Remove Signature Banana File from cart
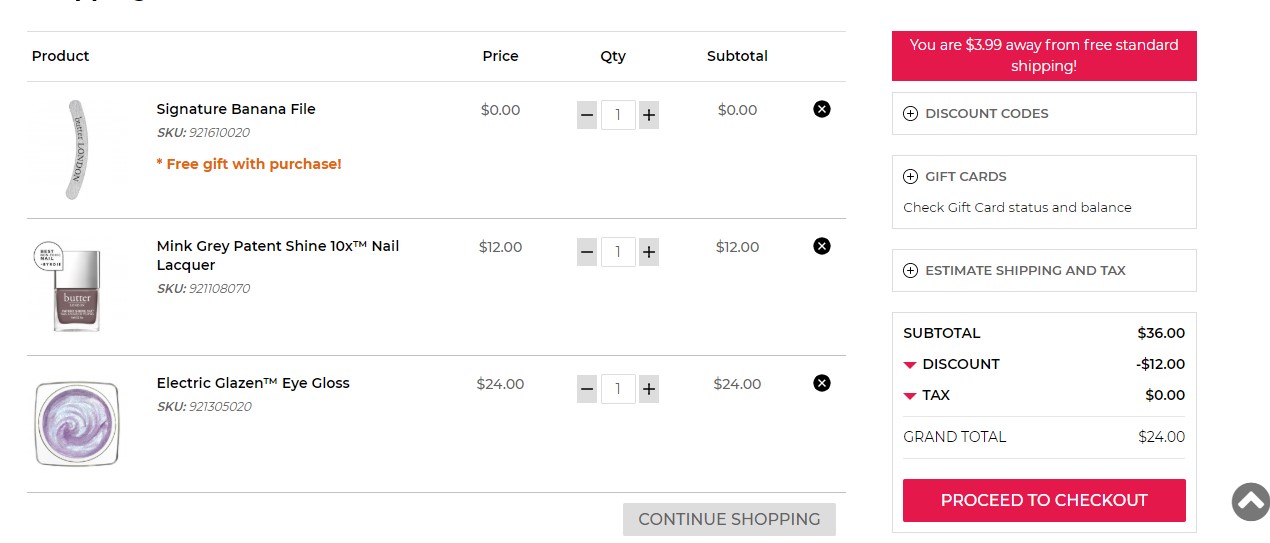 click(822, 109)
